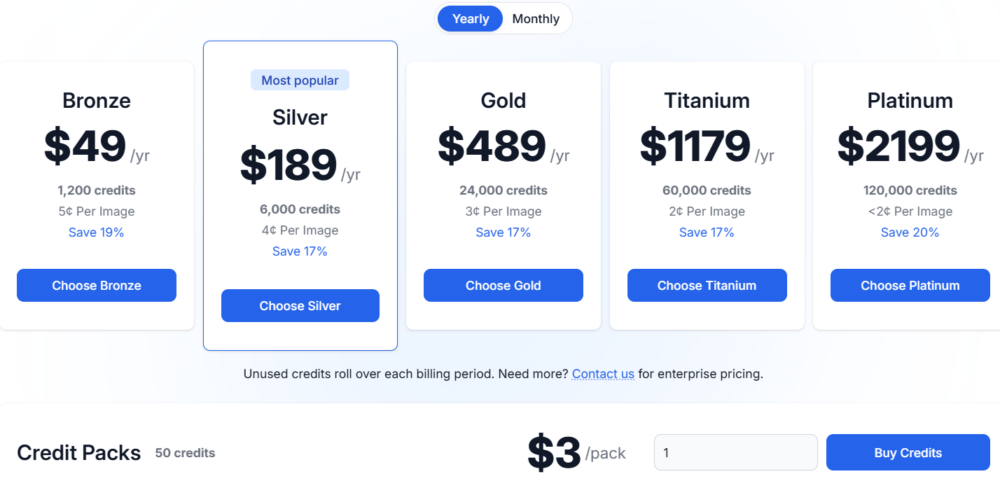1000x488 pixels.
Task: Pick the Choose Titanium button
Action: point(707,285)
